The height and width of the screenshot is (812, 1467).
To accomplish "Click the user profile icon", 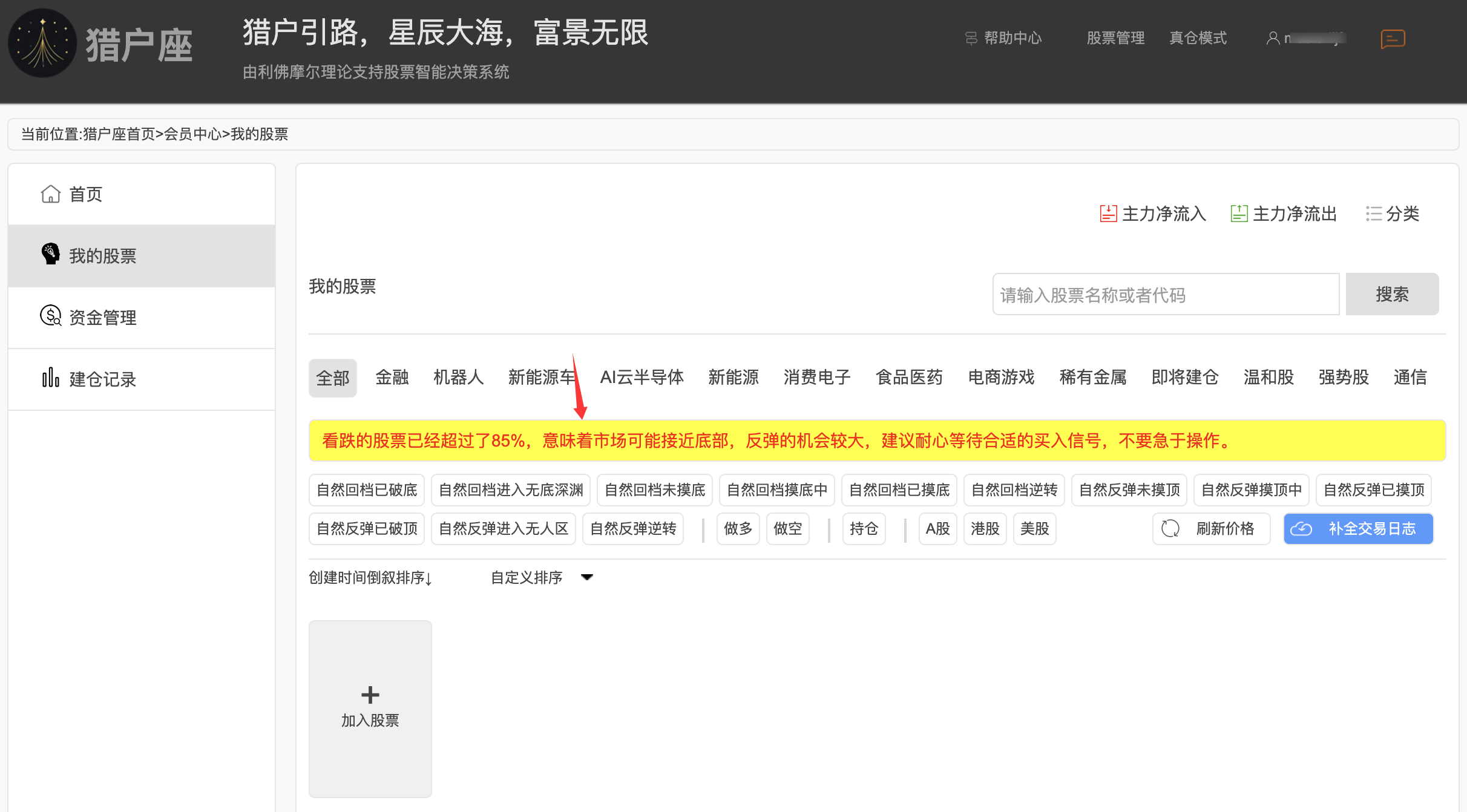I will tap(1273, 38).
